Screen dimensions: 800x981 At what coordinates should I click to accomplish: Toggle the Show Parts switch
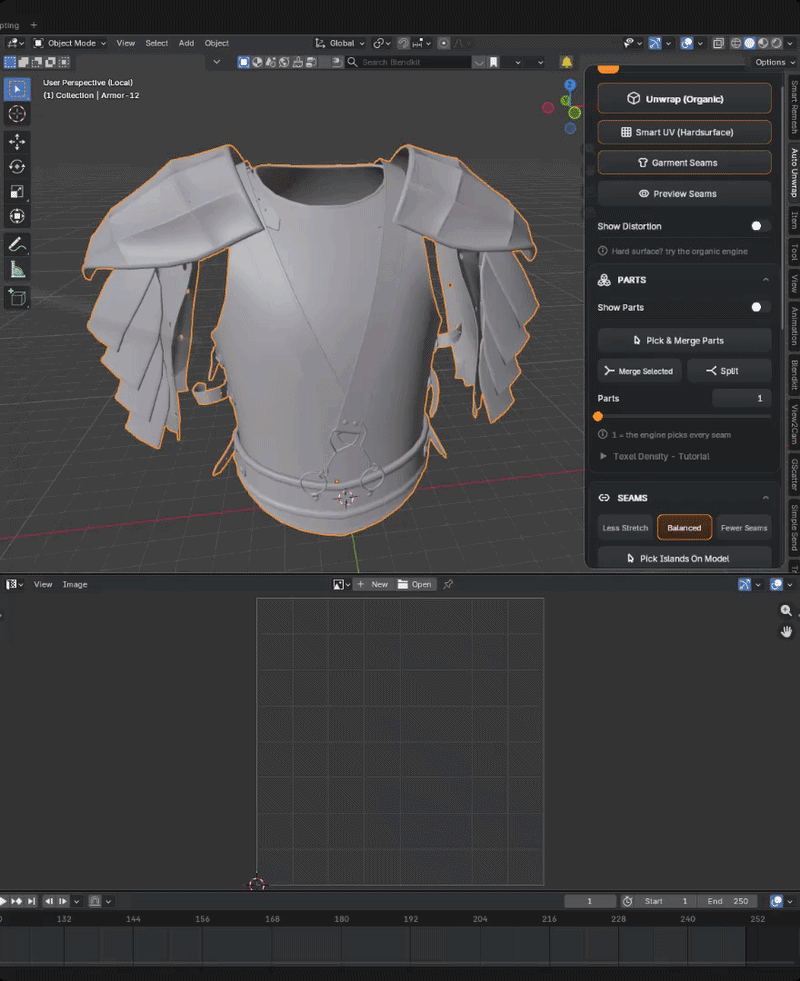[x=759, y=307]
